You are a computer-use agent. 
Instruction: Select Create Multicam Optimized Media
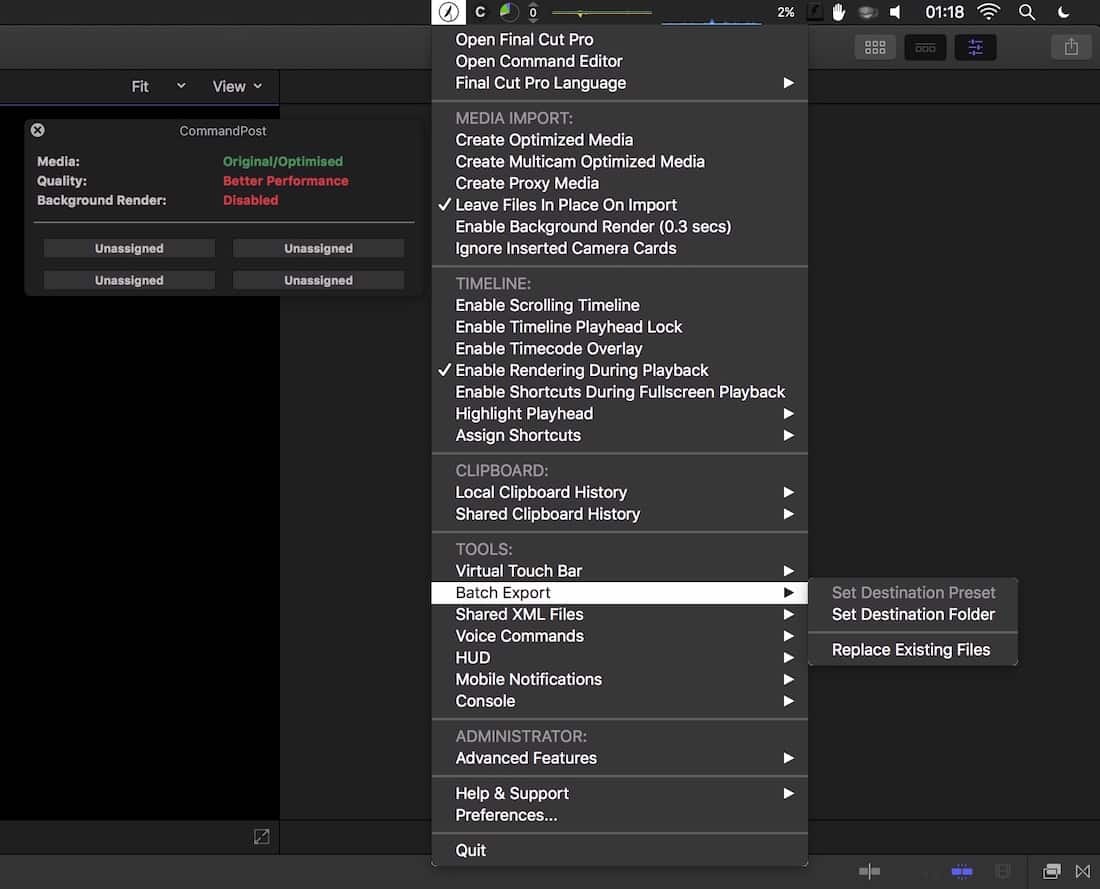(x=619, y=161)
